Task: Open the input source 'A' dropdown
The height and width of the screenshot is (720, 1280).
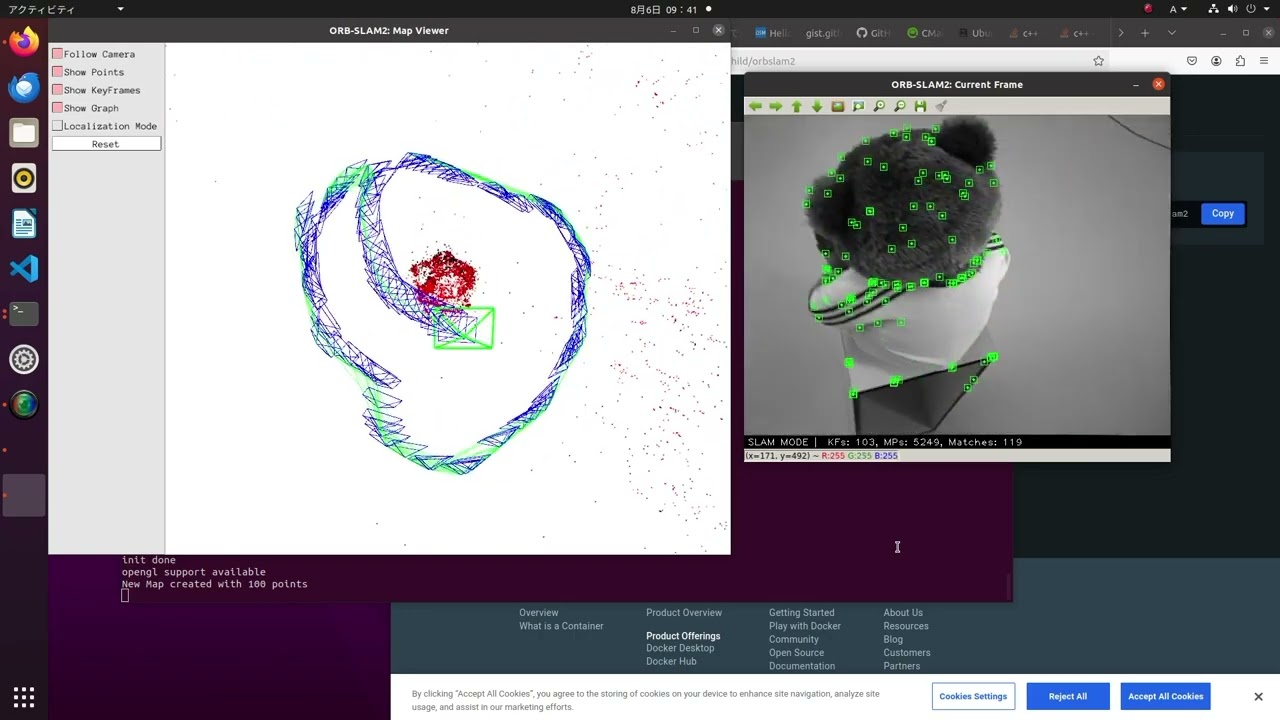Action: [1179, 9]
